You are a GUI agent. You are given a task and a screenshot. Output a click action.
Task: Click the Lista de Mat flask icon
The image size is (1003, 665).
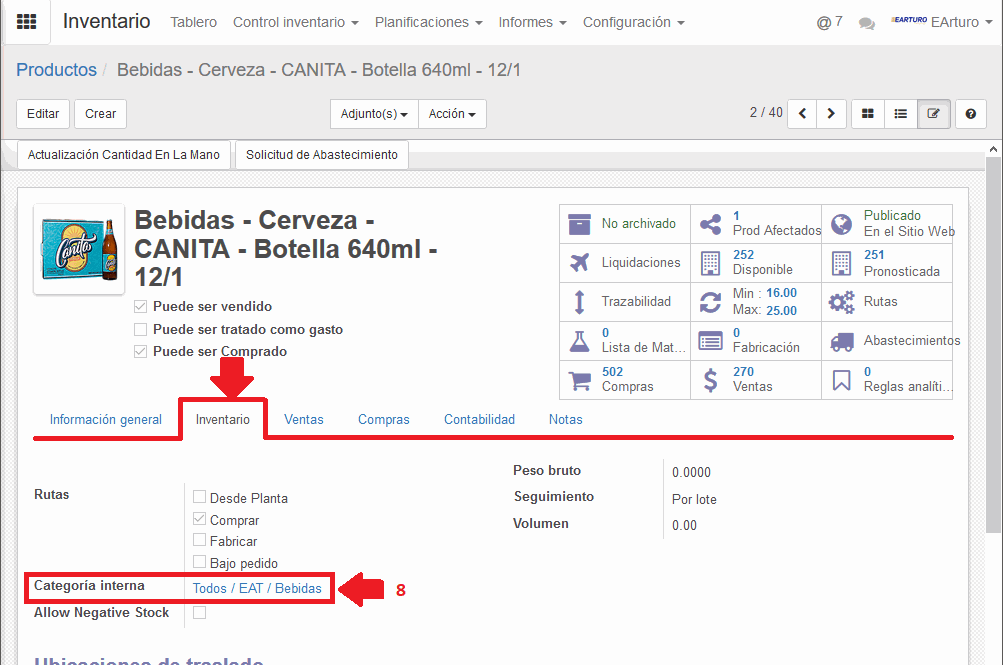[x=580, y=341]
